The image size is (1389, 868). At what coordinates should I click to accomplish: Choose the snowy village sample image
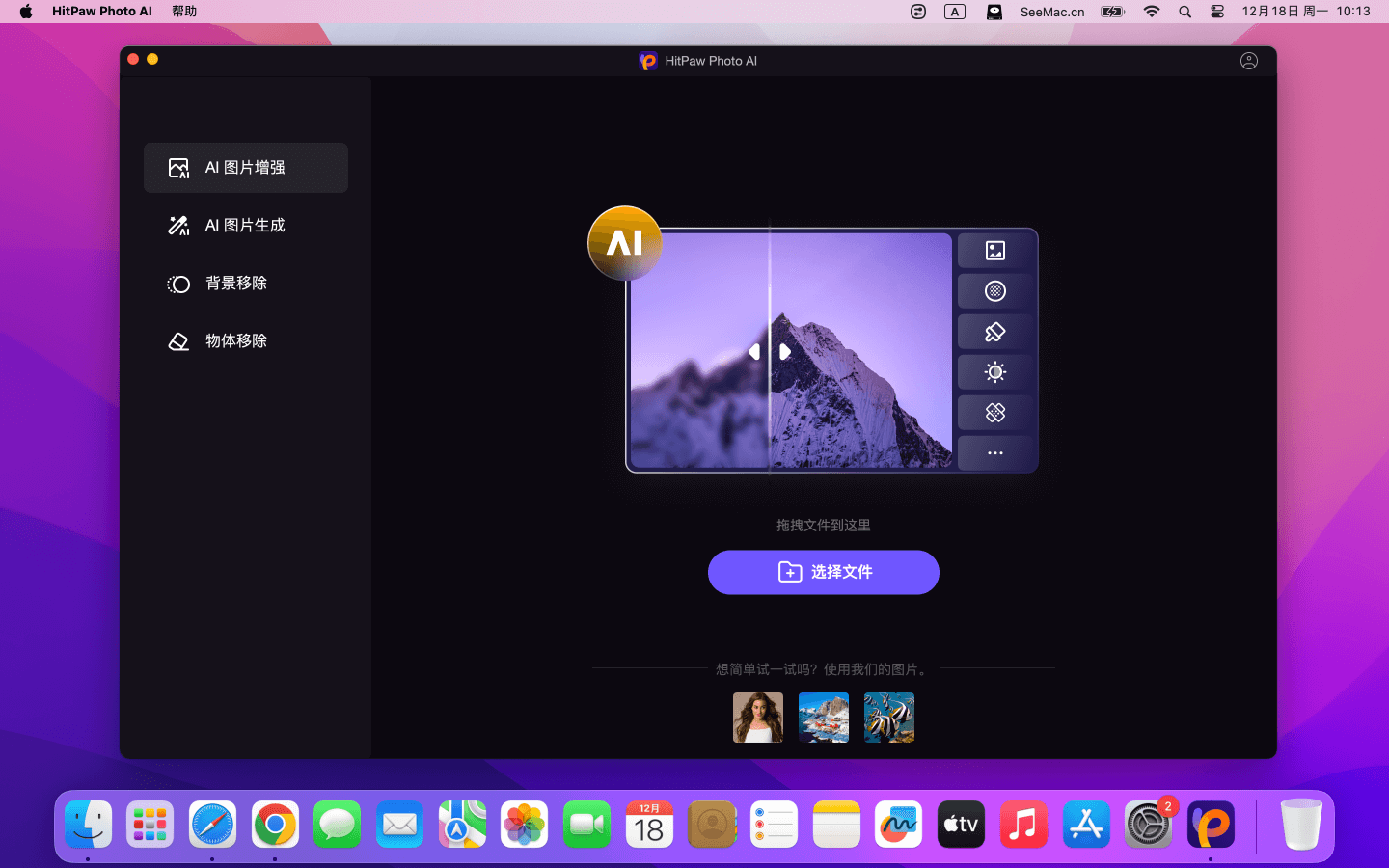point(823,718)
